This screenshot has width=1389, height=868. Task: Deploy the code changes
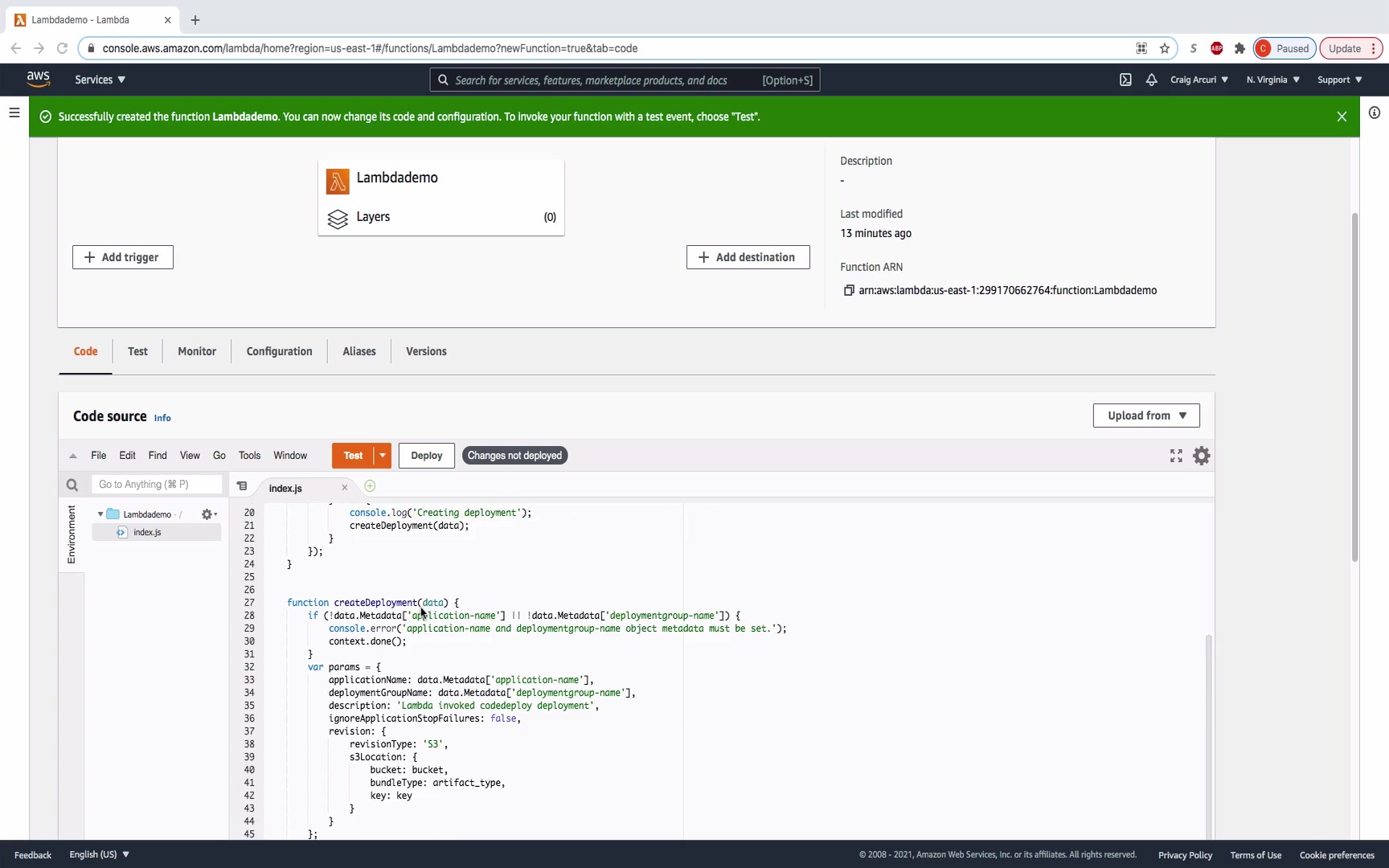click(x=427, y=456)
